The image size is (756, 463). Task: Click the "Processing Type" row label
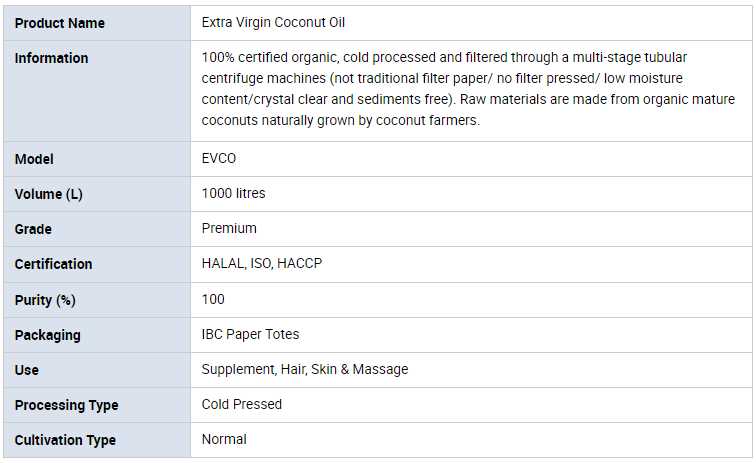(66, 405)
